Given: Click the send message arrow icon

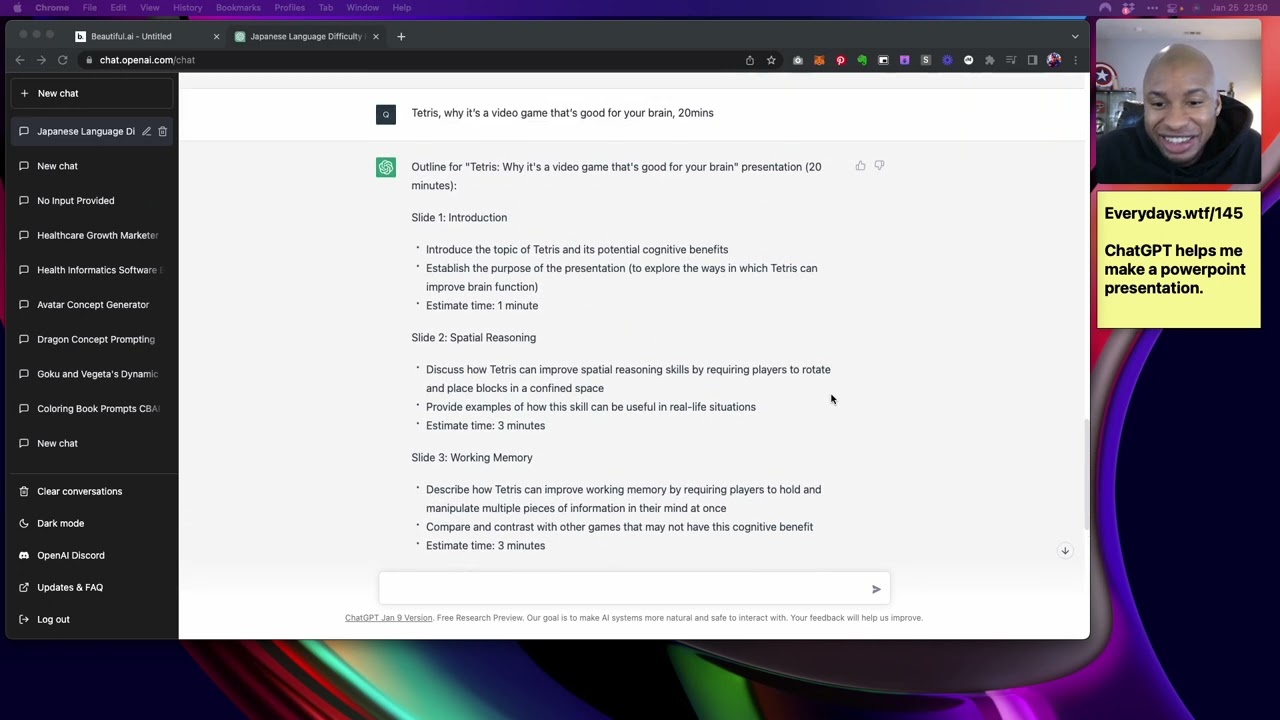Looking at the screenshot, I should [876, 589].
